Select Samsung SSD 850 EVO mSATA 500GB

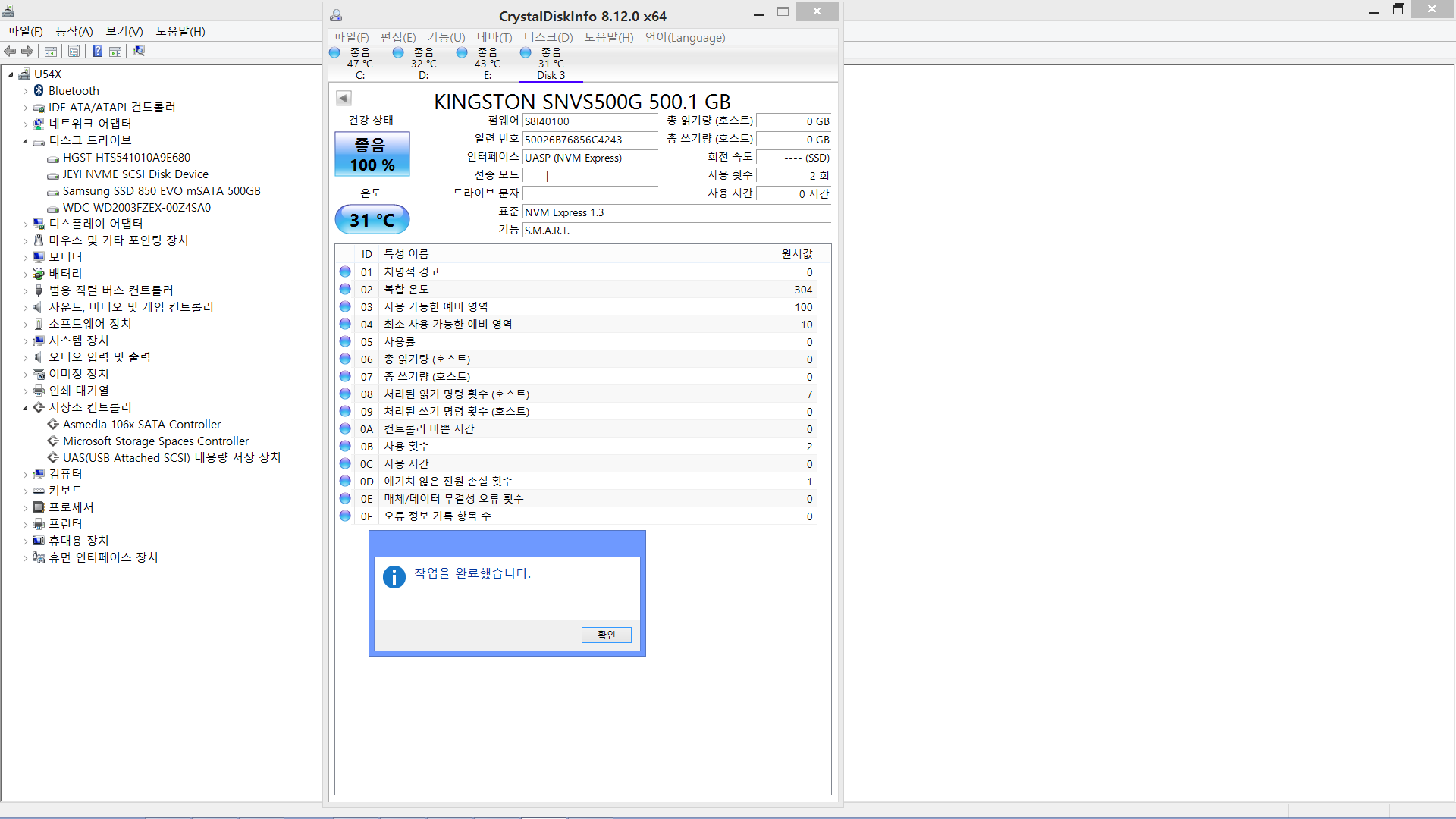coord(162,191)
